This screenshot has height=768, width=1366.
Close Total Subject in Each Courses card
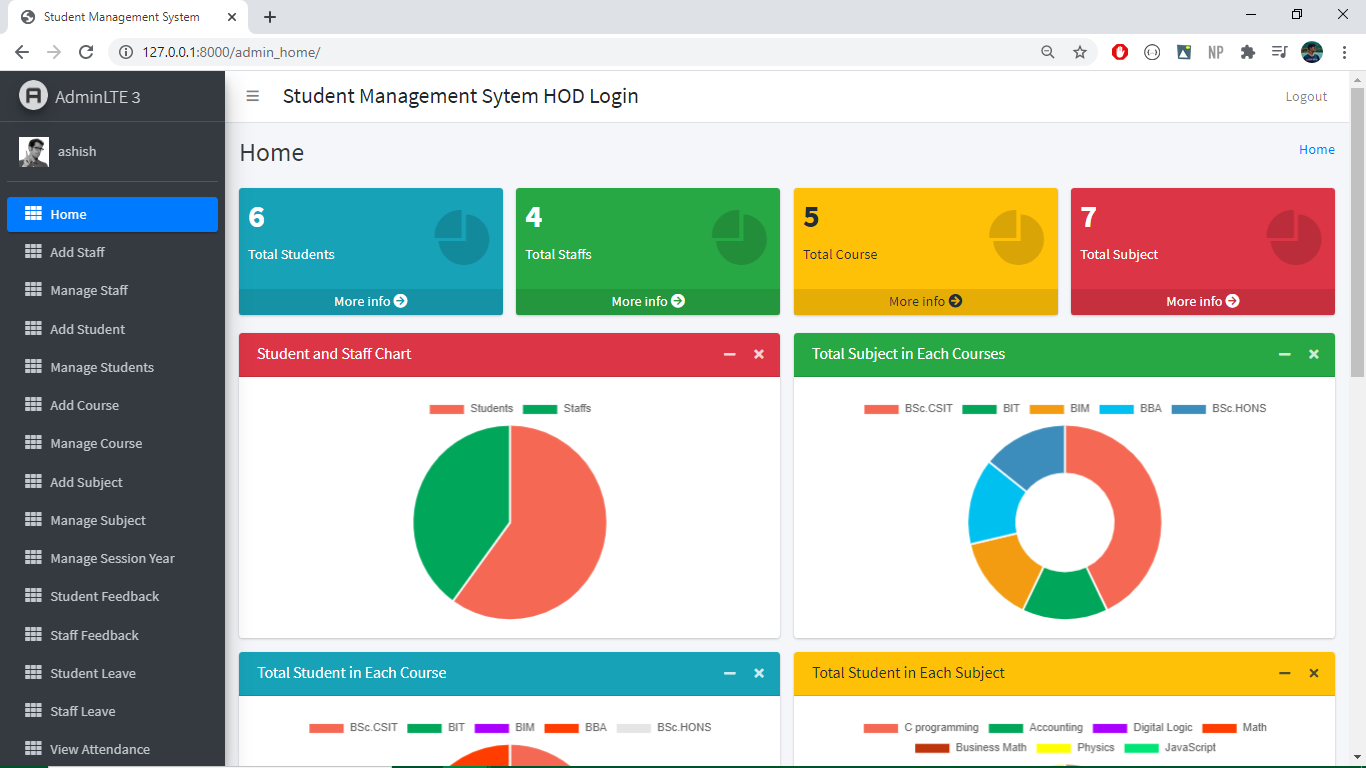pos(1314,354)
